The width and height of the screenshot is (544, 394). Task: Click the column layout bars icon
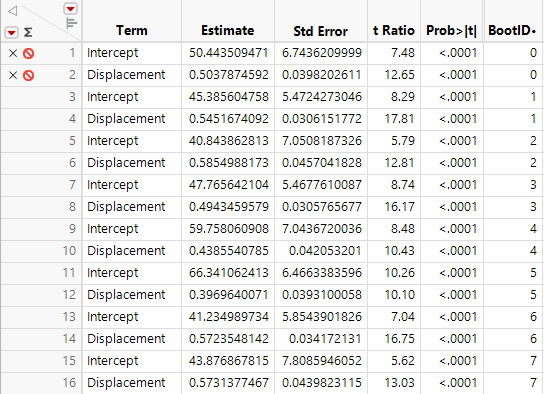coord(71,23)
